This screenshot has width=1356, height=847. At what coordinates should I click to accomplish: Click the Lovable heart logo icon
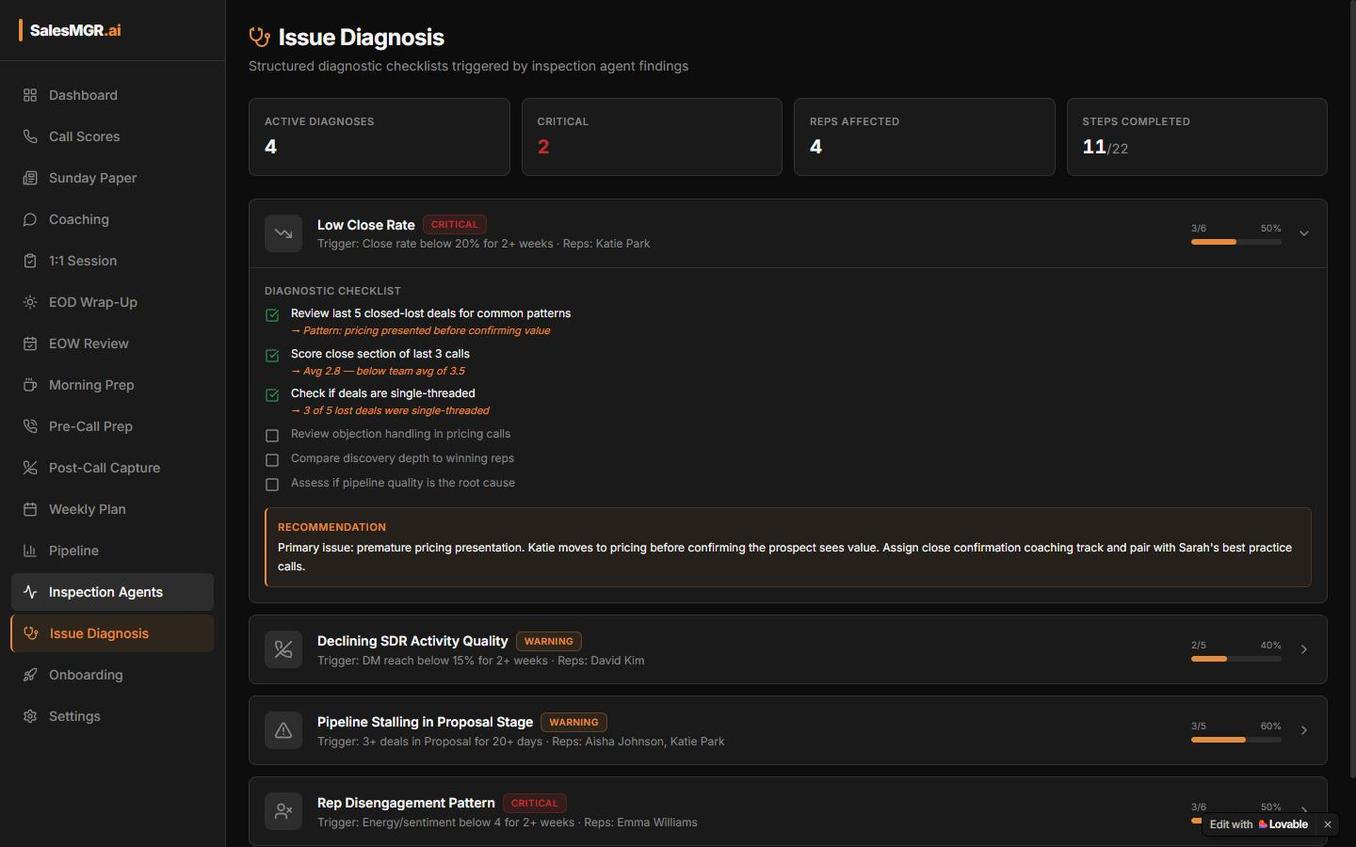coord(1263,825)
